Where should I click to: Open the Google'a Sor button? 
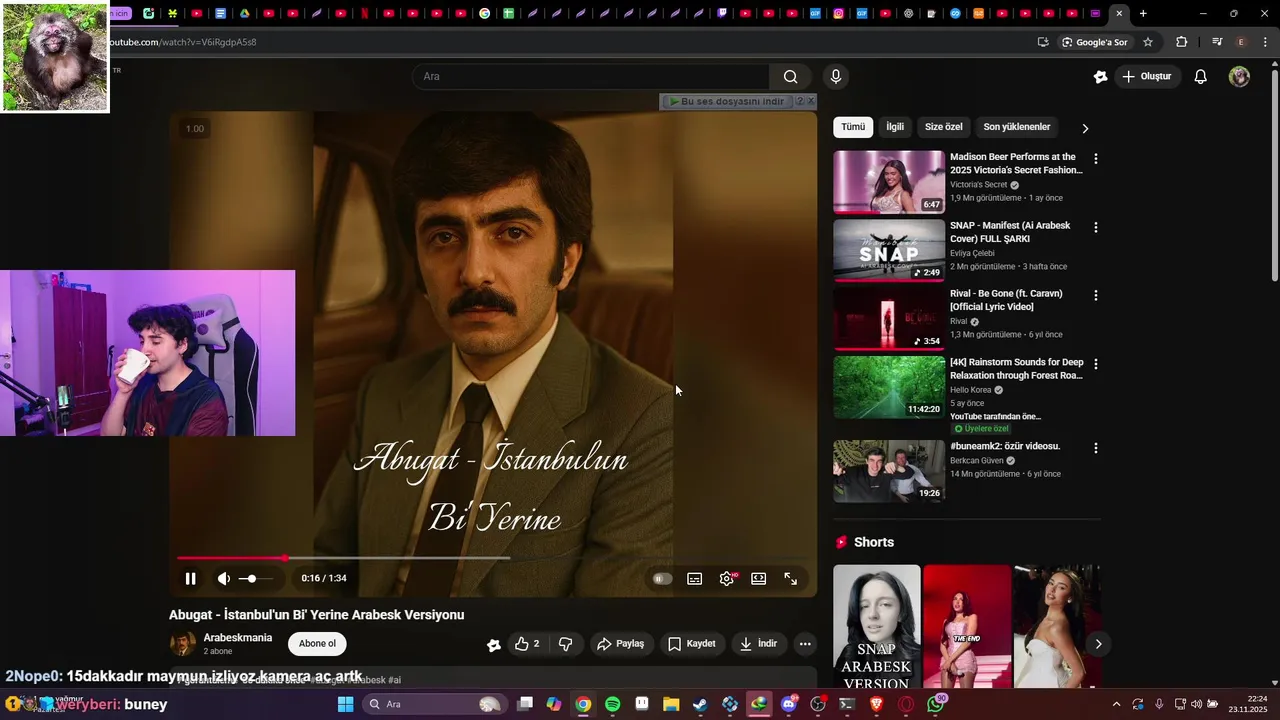[1095, 42]
